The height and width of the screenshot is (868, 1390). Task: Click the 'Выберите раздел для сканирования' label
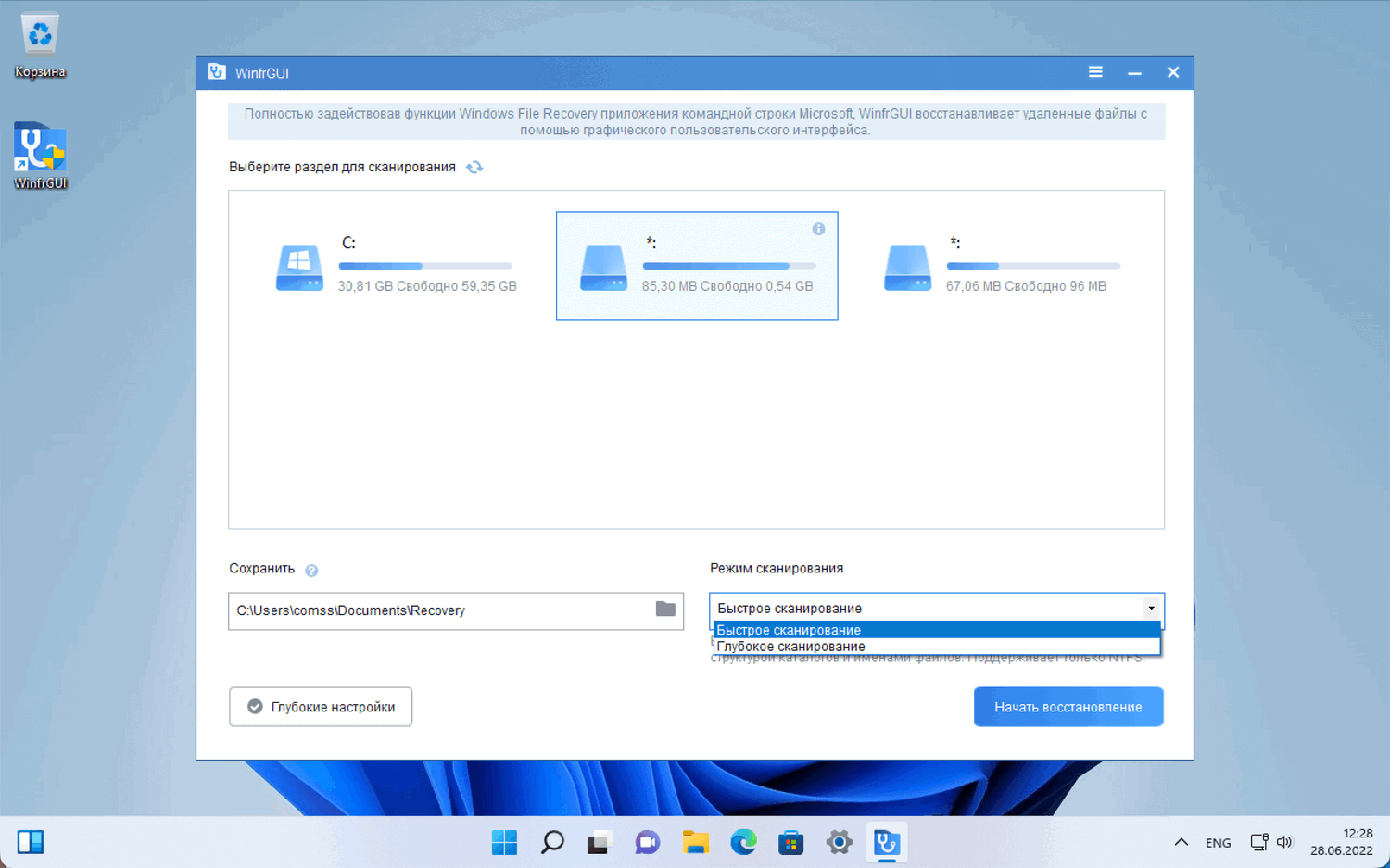(x=342, y=168)
